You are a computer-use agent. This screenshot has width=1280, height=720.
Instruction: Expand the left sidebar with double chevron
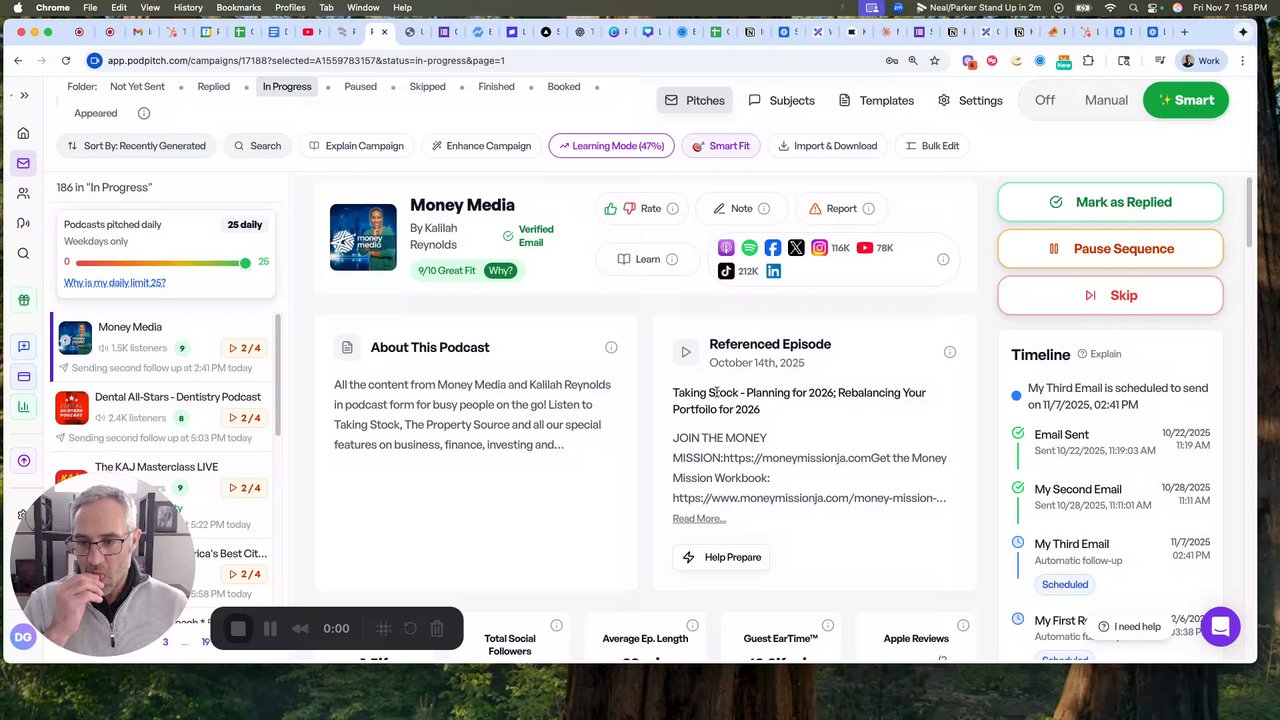point(24,96)
